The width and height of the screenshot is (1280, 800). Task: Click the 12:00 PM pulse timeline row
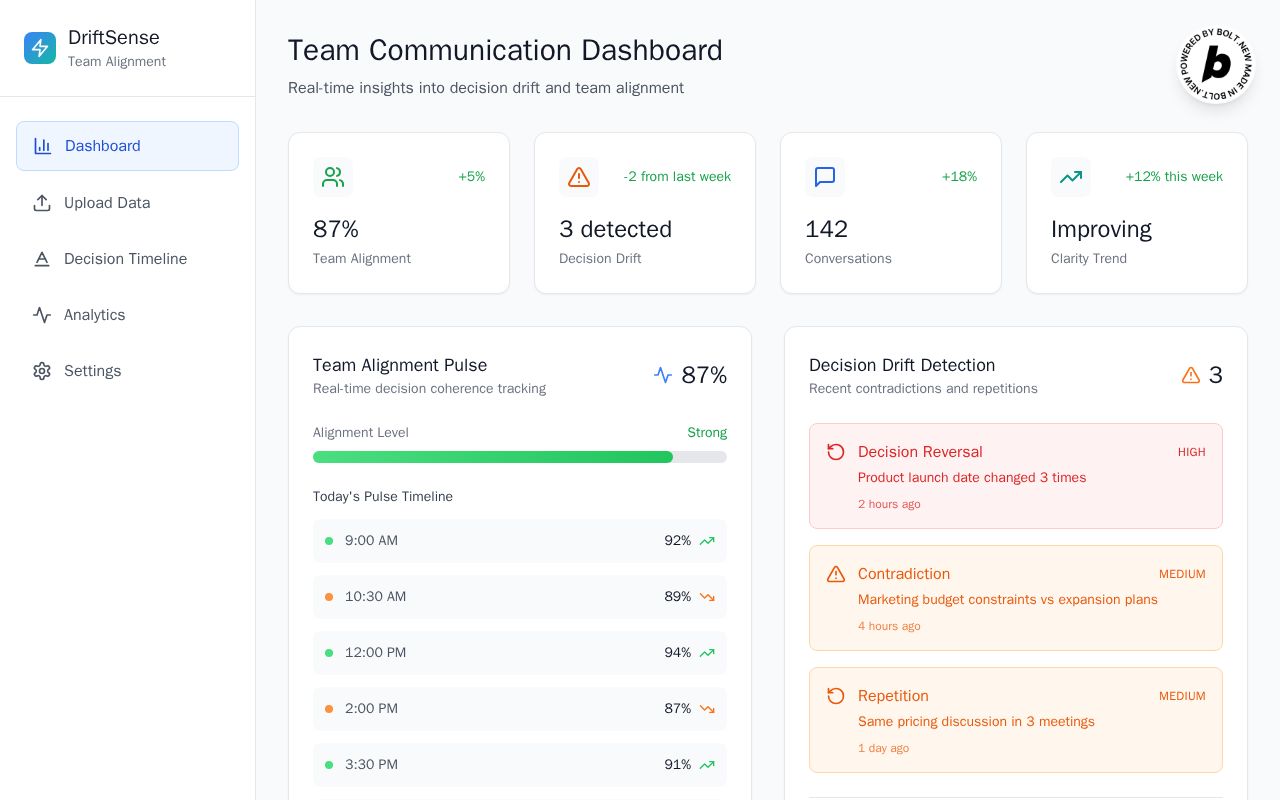(x=520, y=653)
